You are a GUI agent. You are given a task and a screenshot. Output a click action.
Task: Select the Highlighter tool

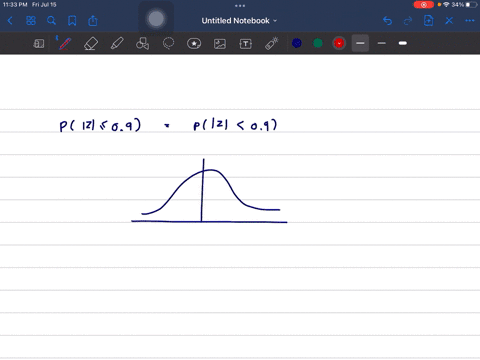(x=117, y=43)
